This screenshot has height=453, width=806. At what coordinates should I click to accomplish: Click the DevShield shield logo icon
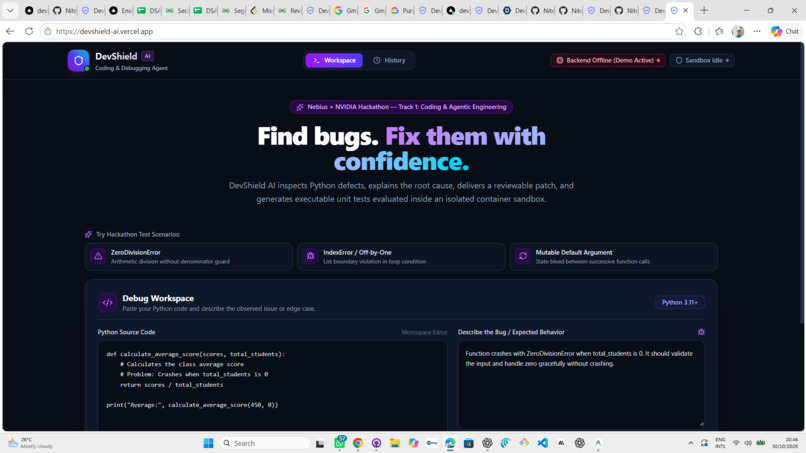(78, 61)
